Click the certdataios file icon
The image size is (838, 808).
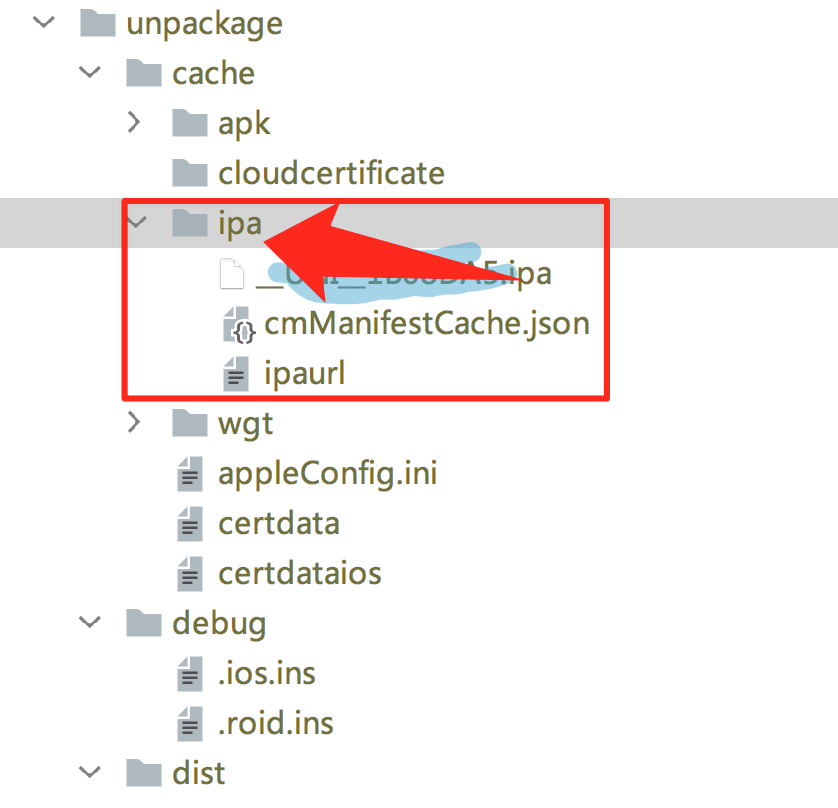pos(189,573)
